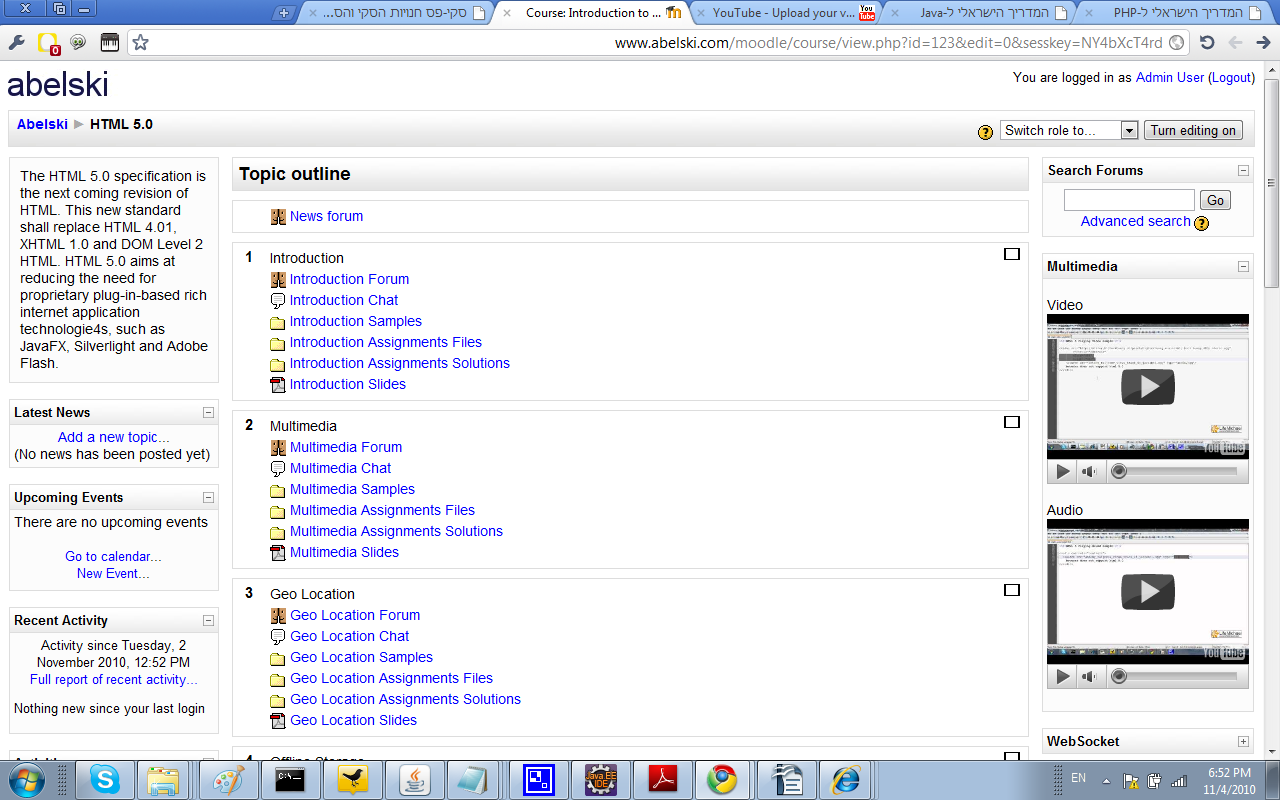Show only Introduction topic using its square
Screen dimensions: 1280x800
1011,254
